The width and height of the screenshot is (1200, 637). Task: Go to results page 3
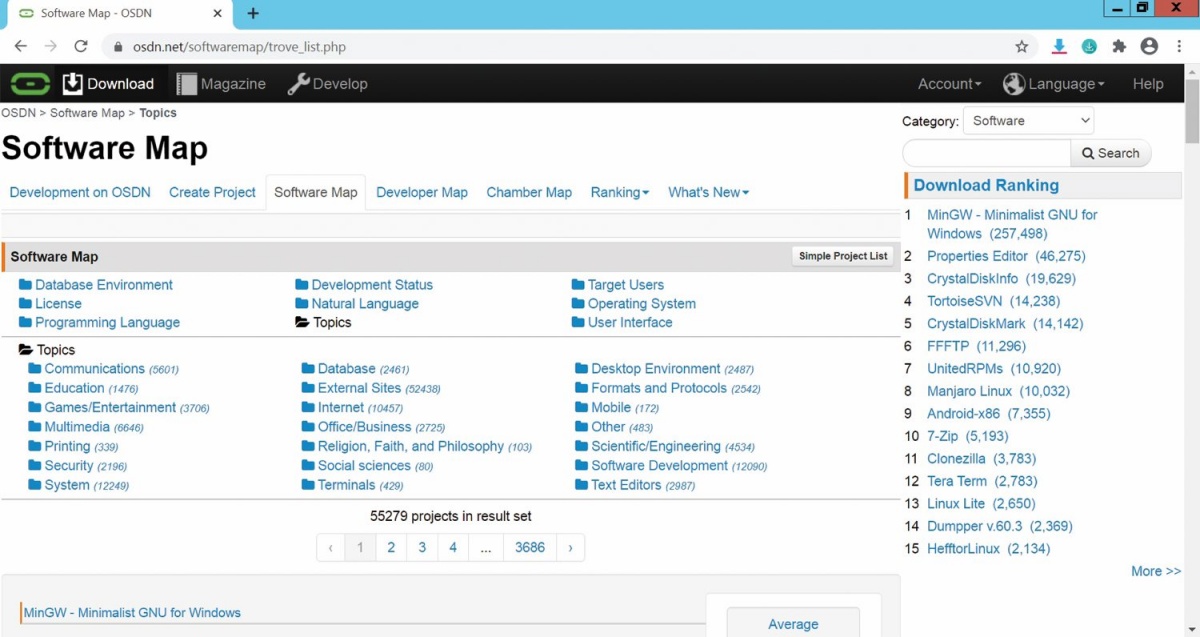(x=422, y=547)
